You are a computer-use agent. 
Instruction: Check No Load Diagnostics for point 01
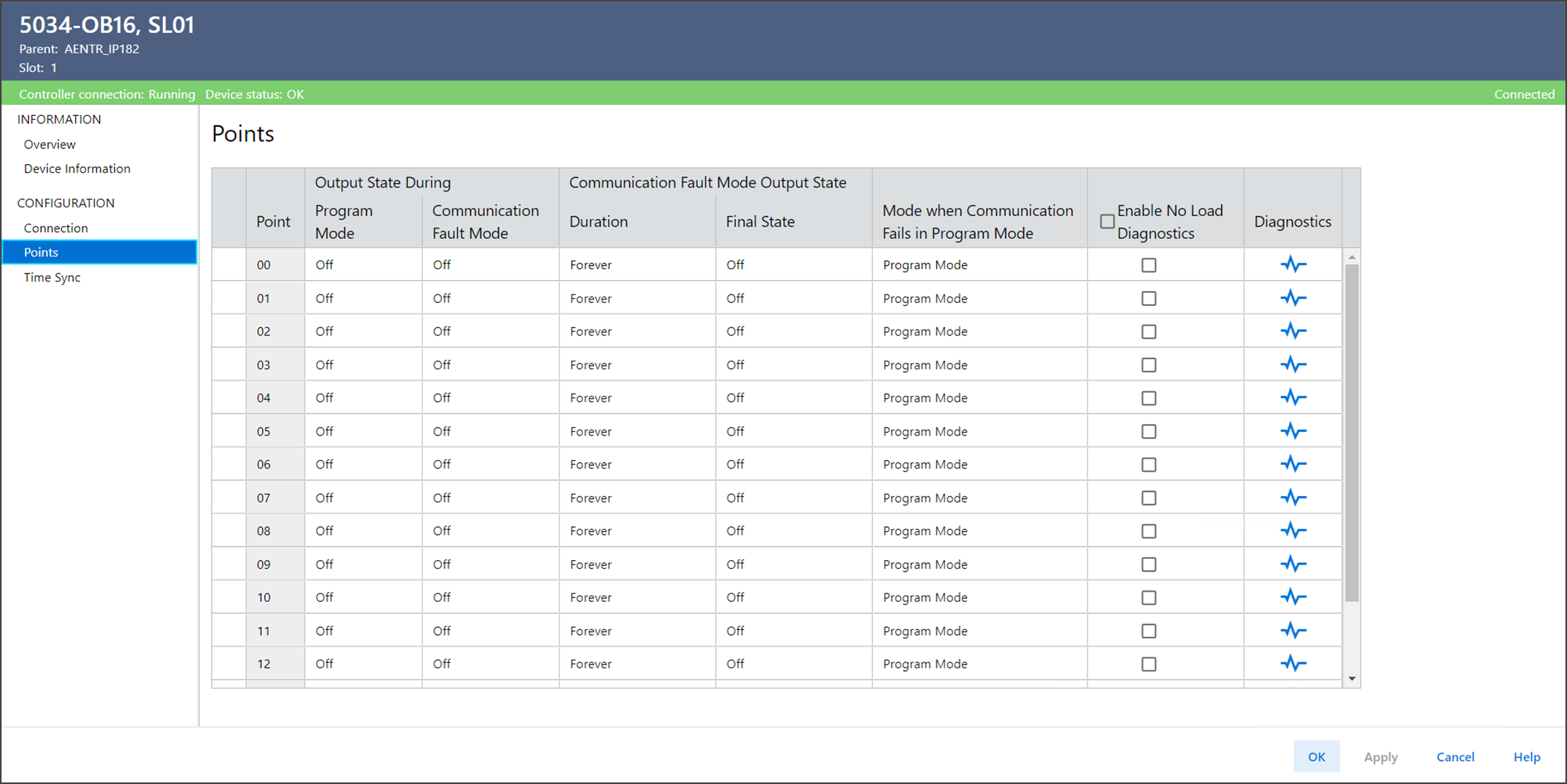click(1149, 299)
